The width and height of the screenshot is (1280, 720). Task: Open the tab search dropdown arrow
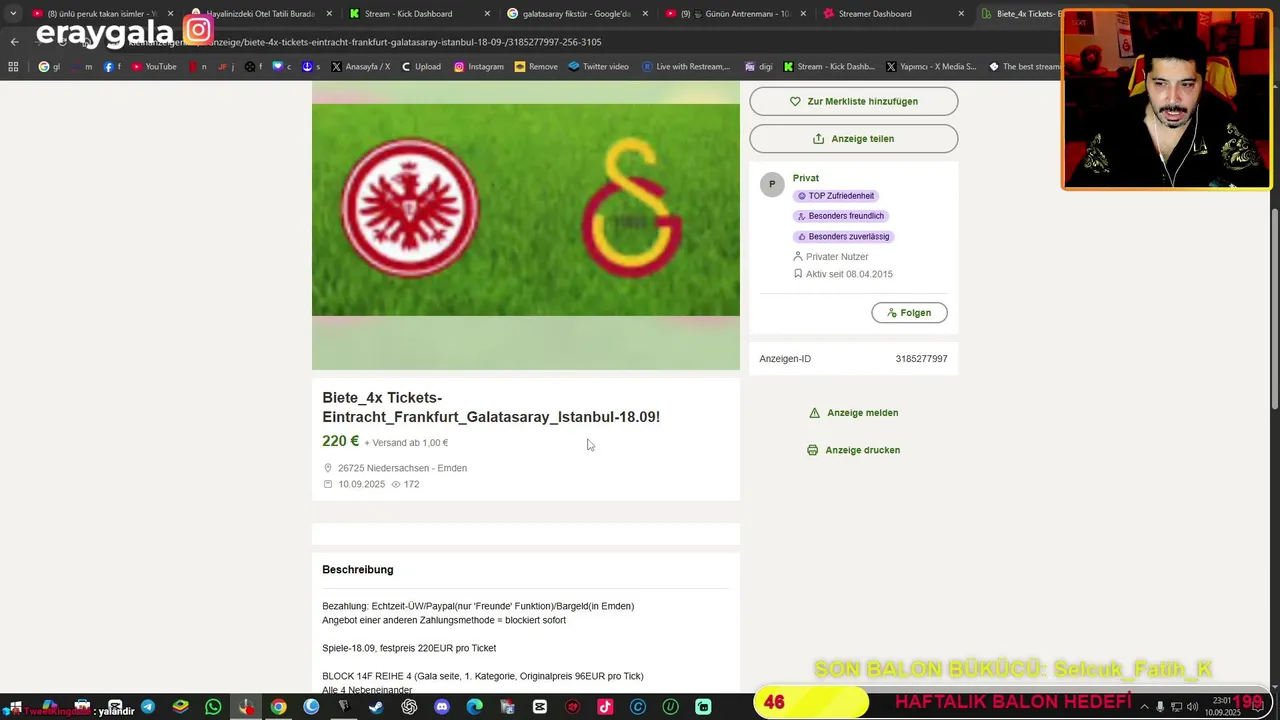13,14
